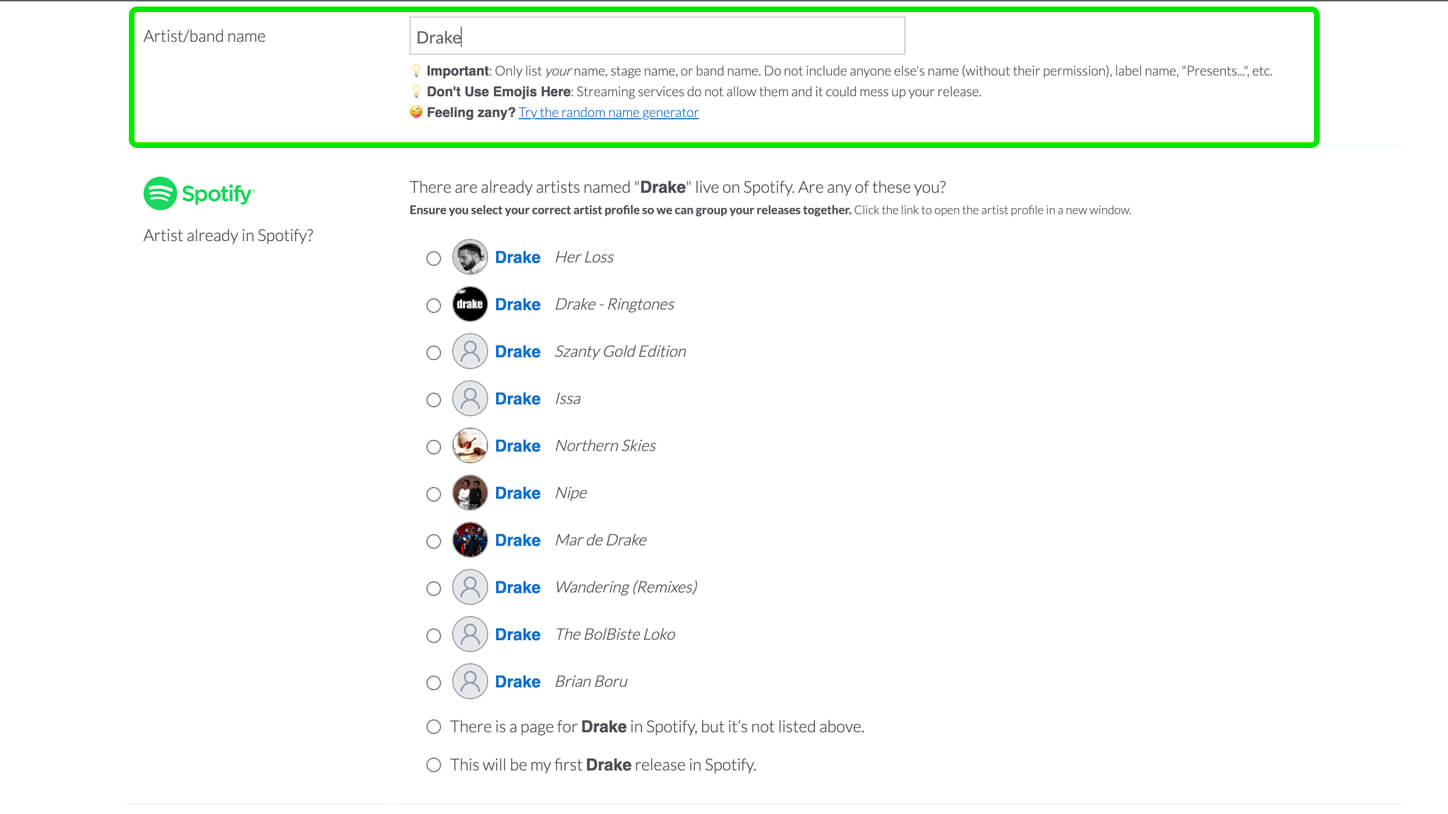Open Drake link next to Northern Skies
The image size is (1448, 814).
(518, 446)
